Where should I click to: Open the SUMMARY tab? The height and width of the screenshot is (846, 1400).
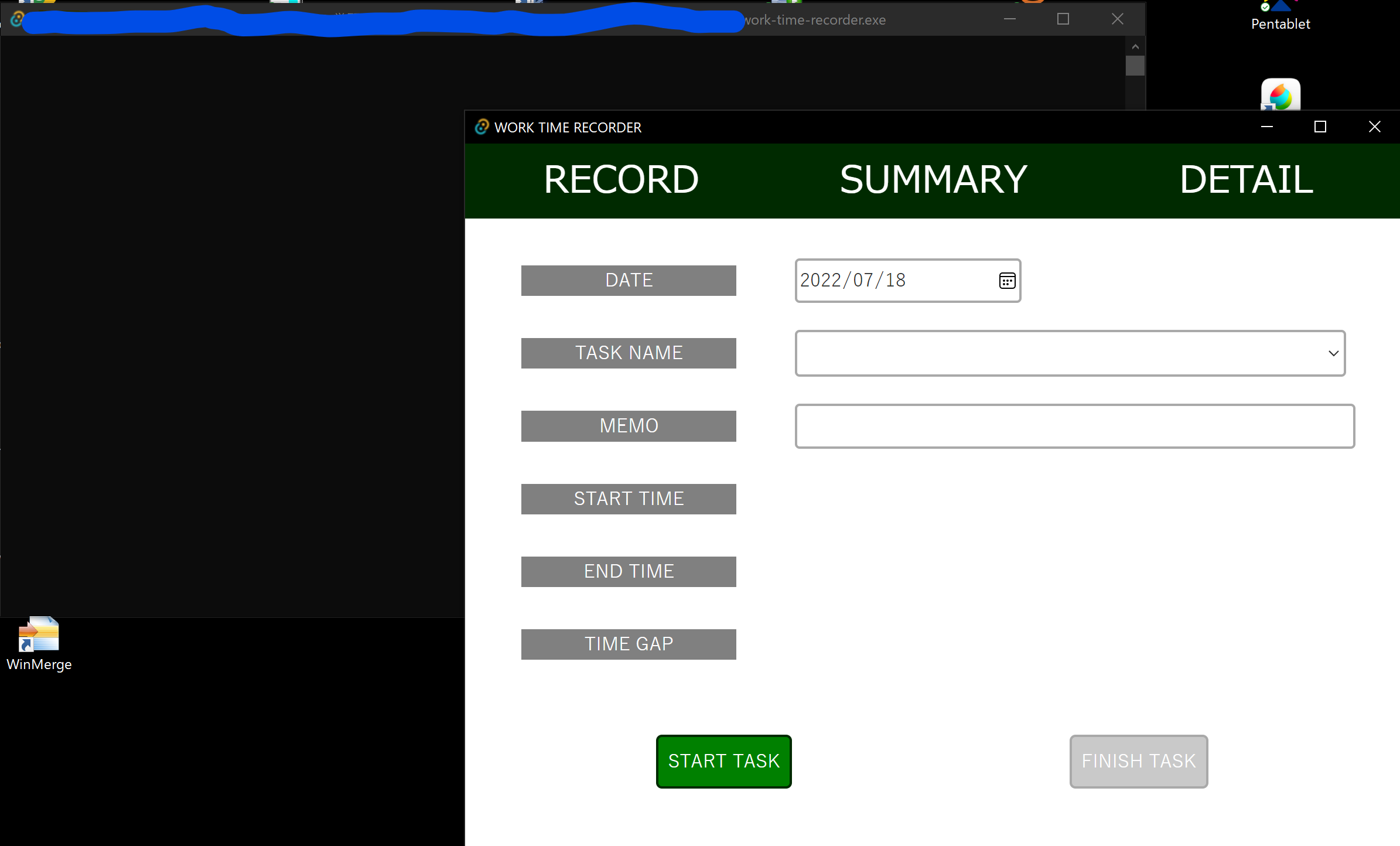coord(933,180)
